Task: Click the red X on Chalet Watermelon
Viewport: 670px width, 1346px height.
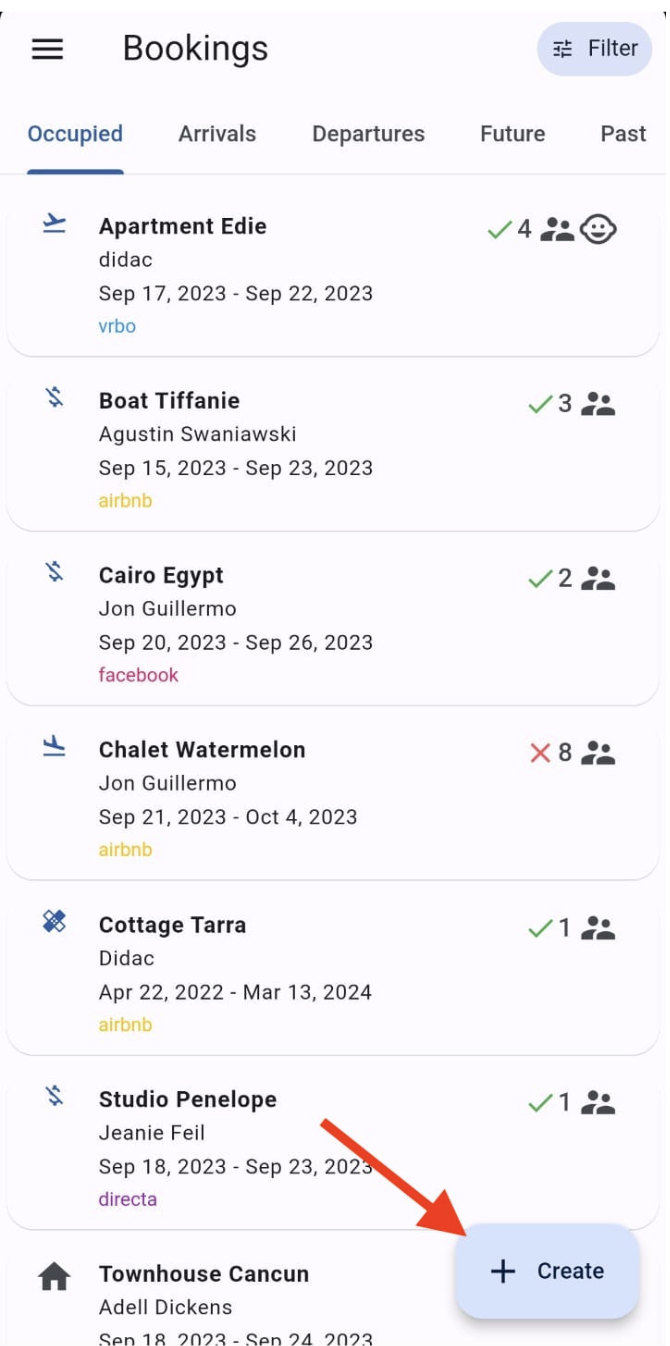Action: 540,753
